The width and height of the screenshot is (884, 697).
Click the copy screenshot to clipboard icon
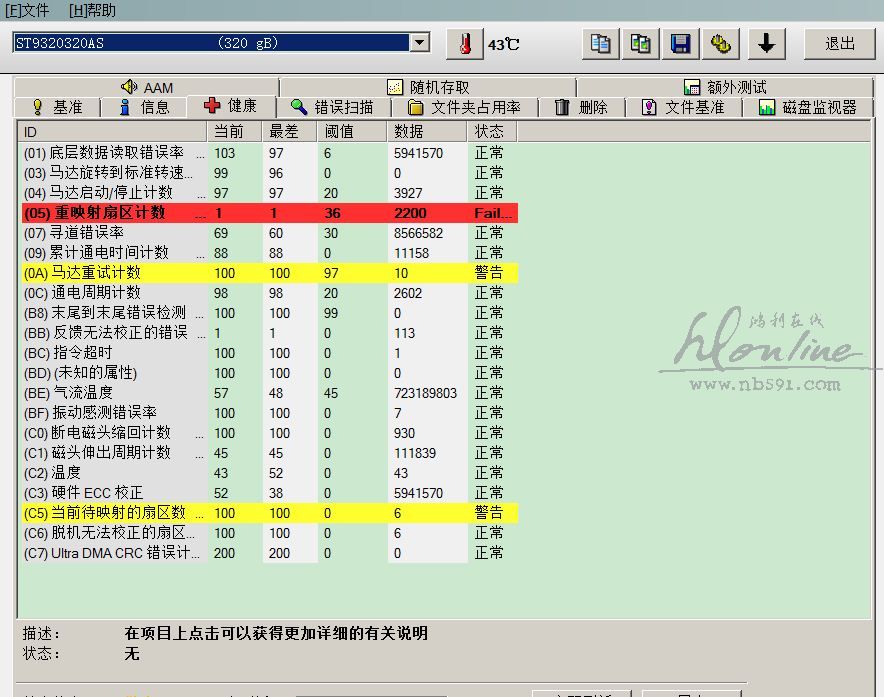point(640,44)
